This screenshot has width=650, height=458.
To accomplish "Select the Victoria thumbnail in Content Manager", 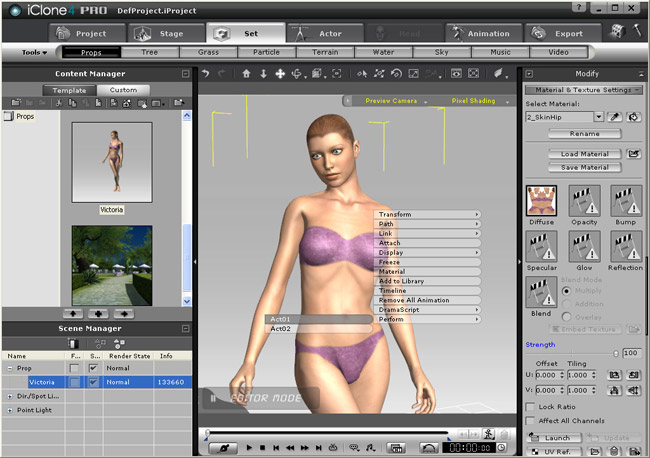I will pos(111,163).
